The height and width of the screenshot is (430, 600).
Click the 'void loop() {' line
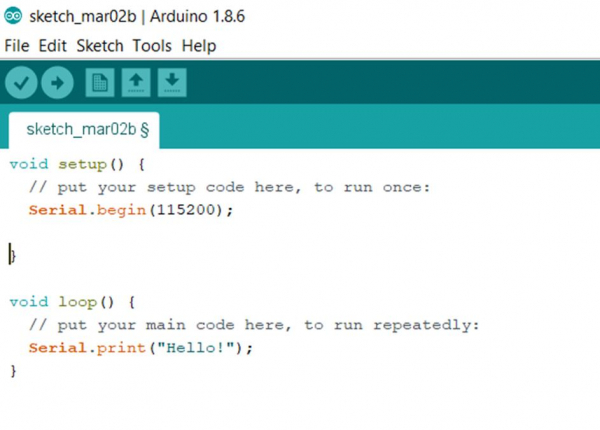[x=73, y=302]
